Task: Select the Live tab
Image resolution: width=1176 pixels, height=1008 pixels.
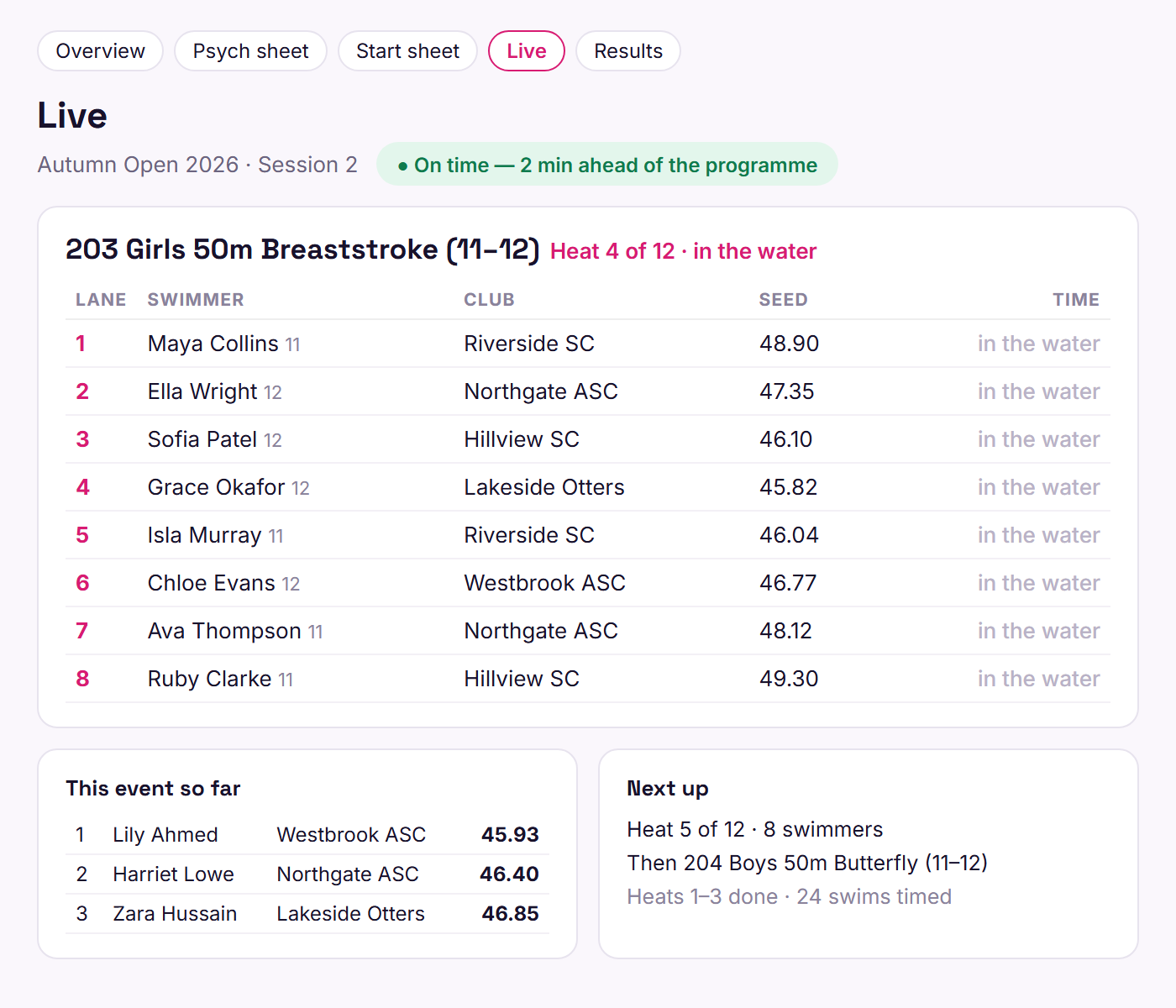Action: coord(527,51)
